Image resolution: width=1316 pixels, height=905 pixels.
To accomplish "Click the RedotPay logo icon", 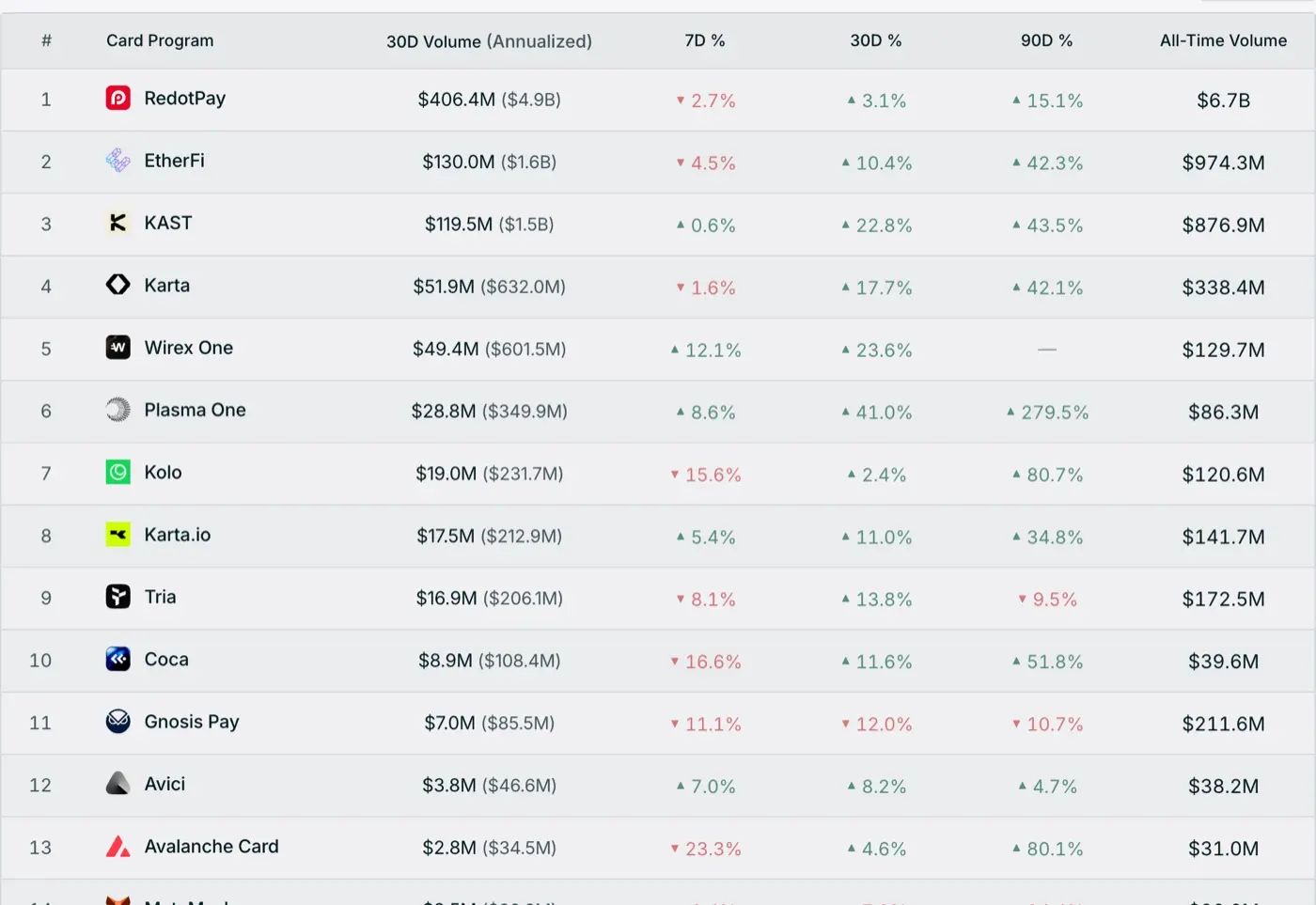I will [x=118, y=98].
